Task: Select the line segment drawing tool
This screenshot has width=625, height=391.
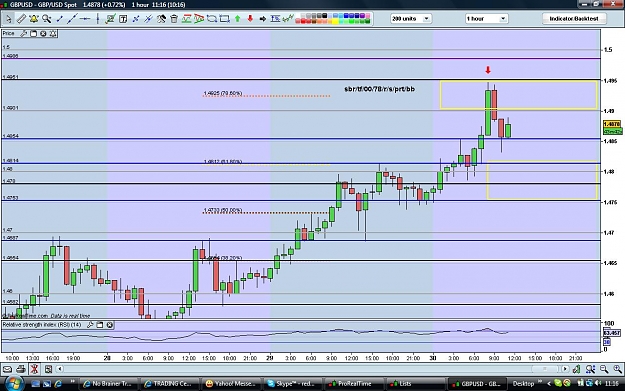Action: 60,19
